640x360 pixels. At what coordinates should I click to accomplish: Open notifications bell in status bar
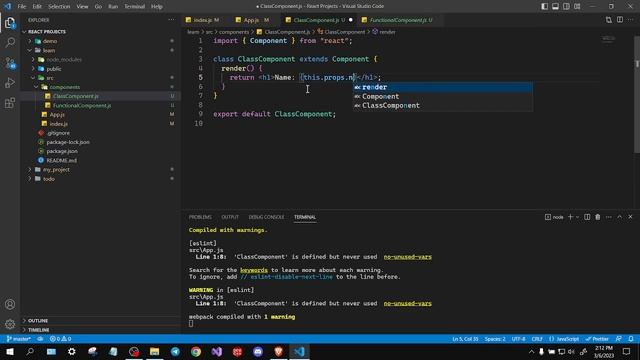click(x=631, y=339)
